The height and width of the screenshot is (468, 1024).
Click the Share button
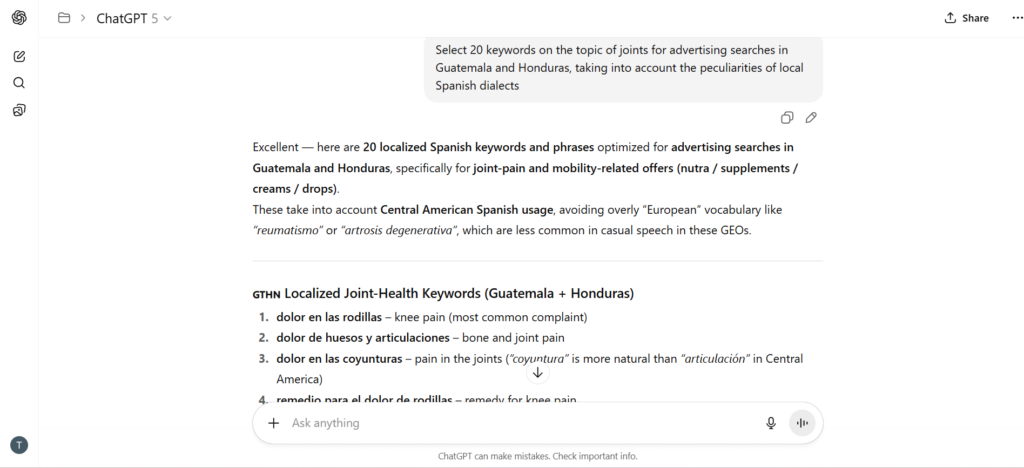coord(967,18)
